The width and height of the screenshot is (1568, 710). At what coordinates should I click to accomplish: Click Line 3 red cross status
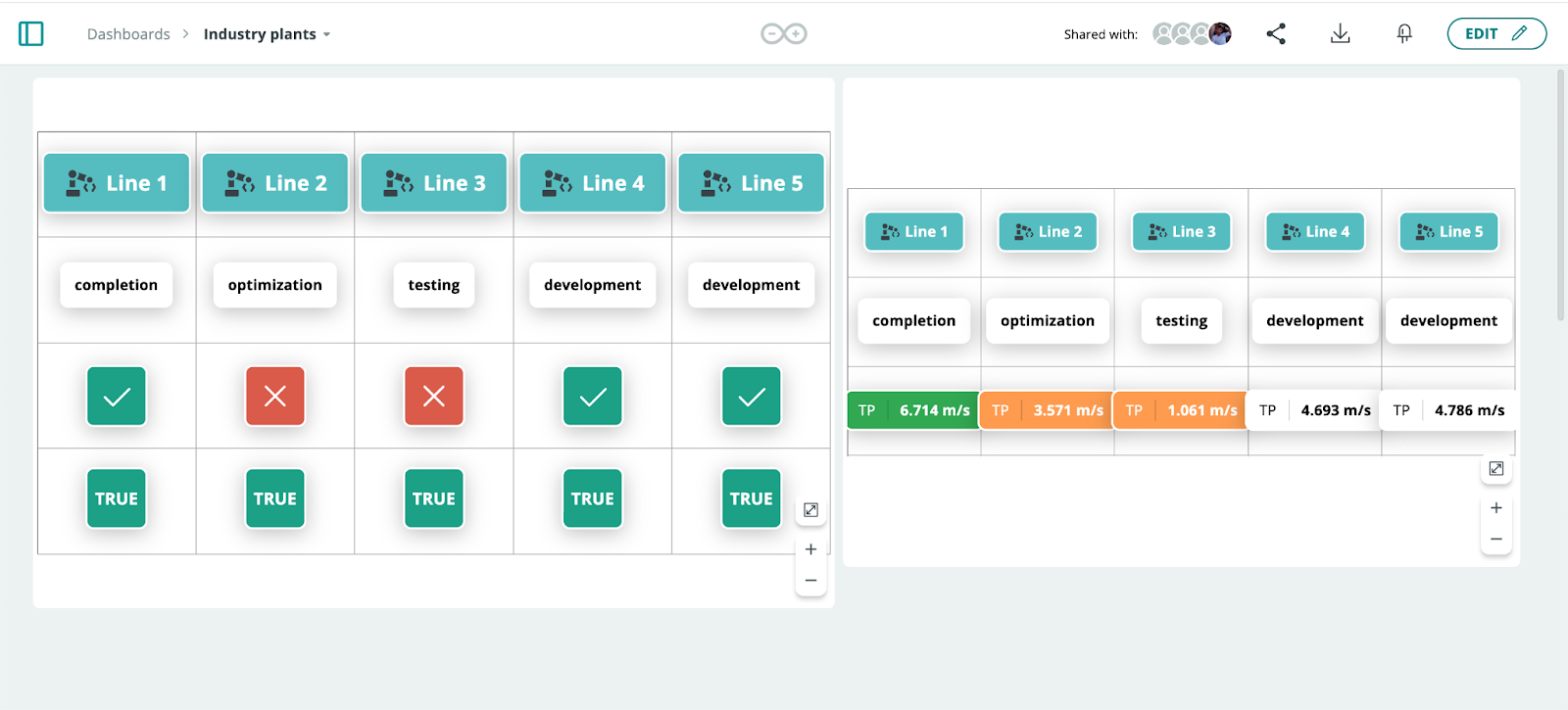(x=434, y=397)
